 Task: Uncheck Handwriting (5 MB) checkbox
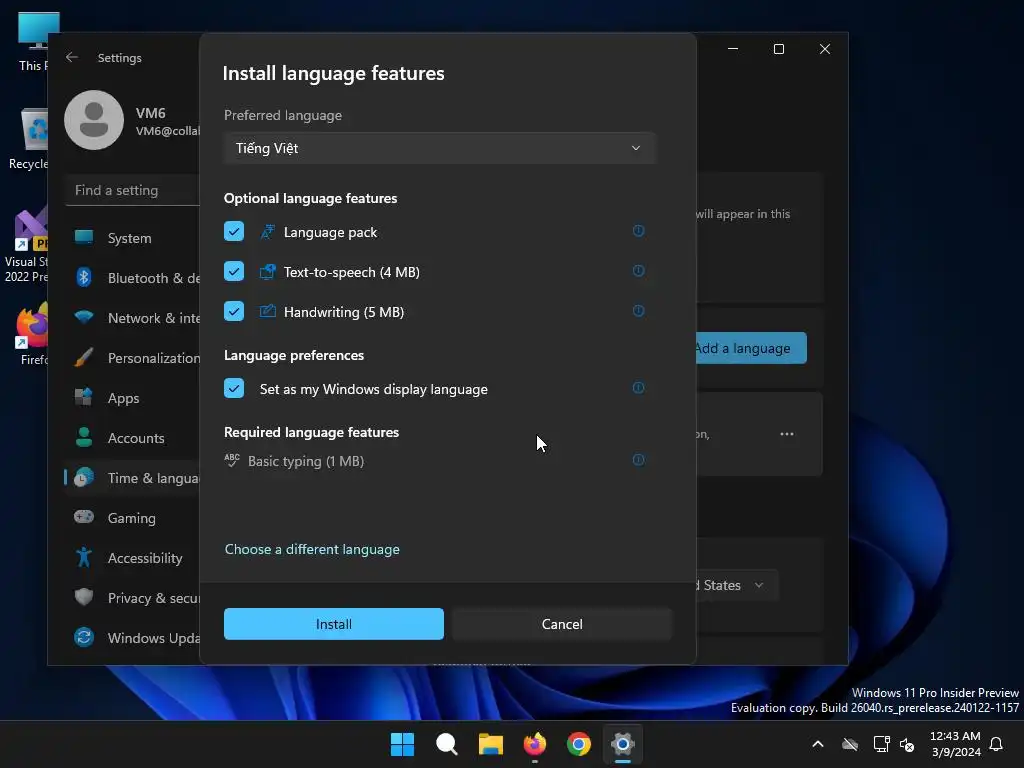coord(234,311)
